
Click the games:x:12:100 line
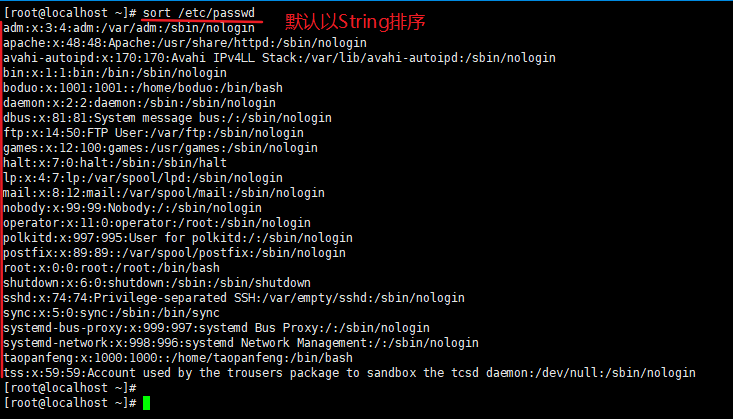(160, 148)
